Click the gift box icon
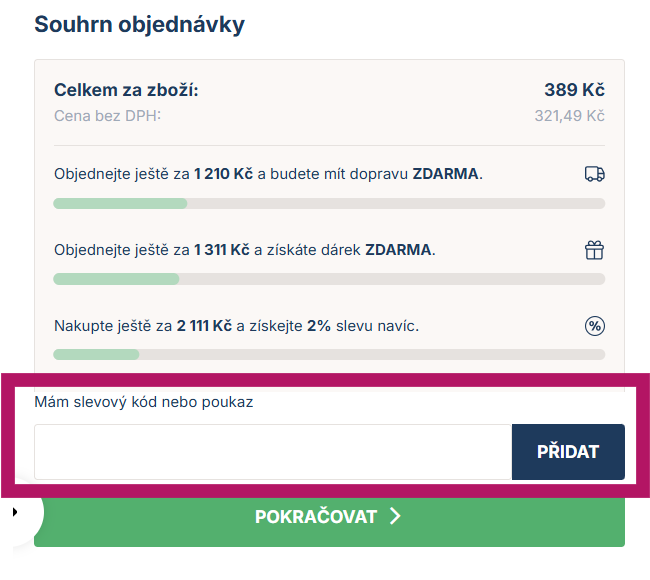This screenshot has width=650, height=580. pyautogui.click(x=594, y=250)
